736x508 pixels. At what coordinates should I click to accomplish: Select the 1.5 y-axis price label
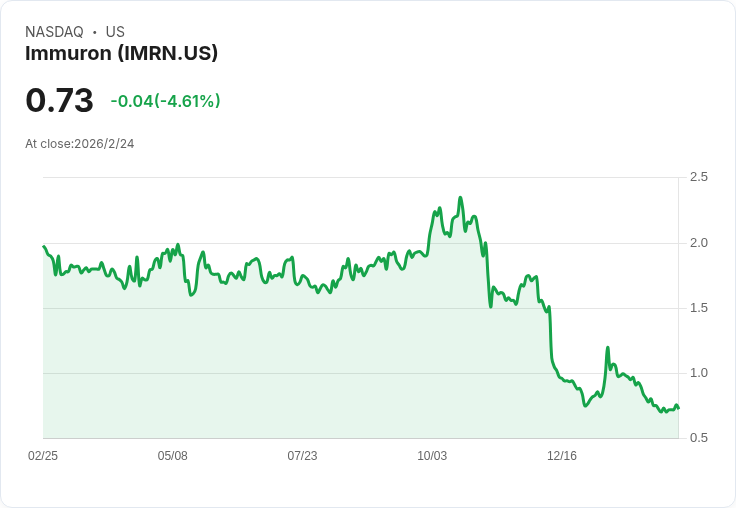(x=699, y=308)
